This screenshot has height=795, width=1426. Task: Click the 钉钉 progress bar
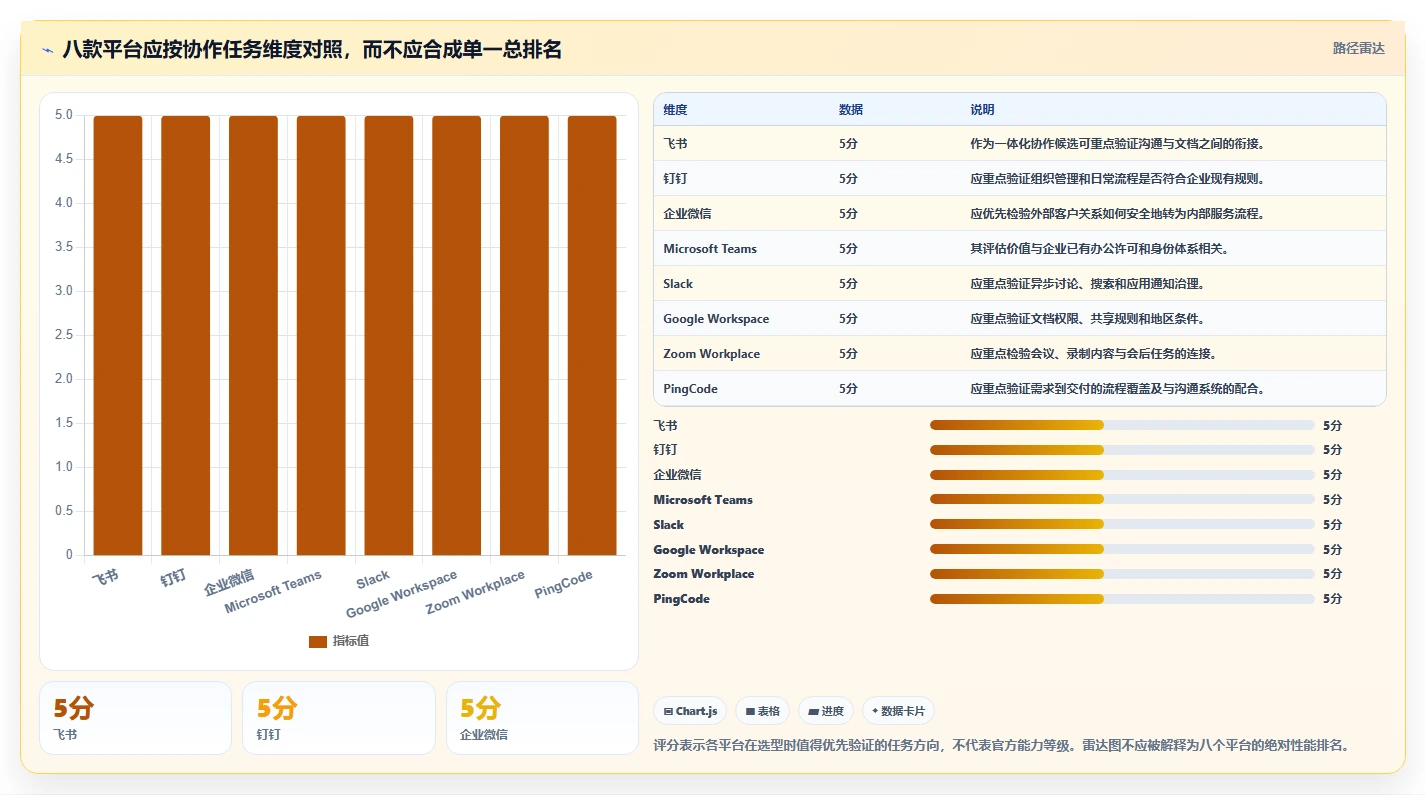[x=1122, y=450]
